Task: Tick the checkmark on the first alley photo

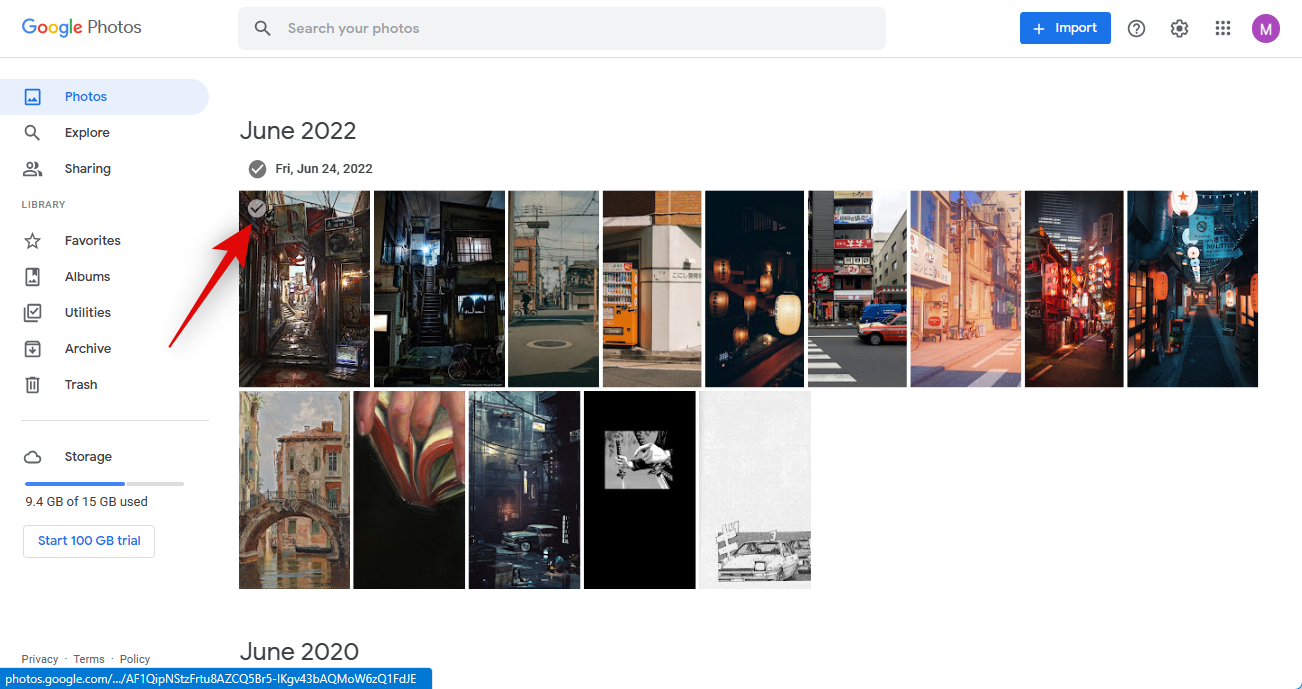Action: (257, 208)
